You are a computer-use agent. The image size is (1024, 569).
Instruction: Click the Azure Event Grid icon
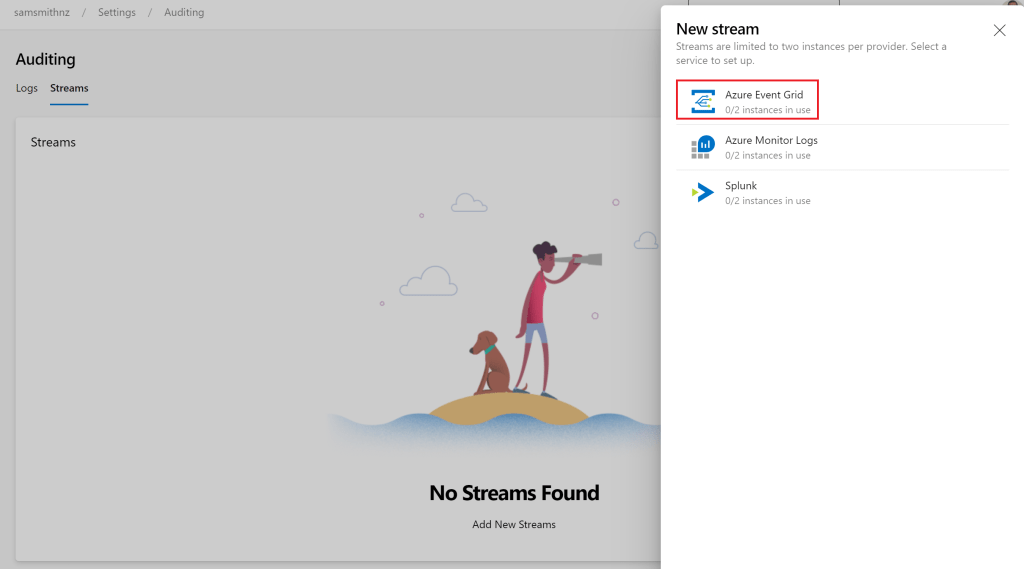click(x=703, y=101)
